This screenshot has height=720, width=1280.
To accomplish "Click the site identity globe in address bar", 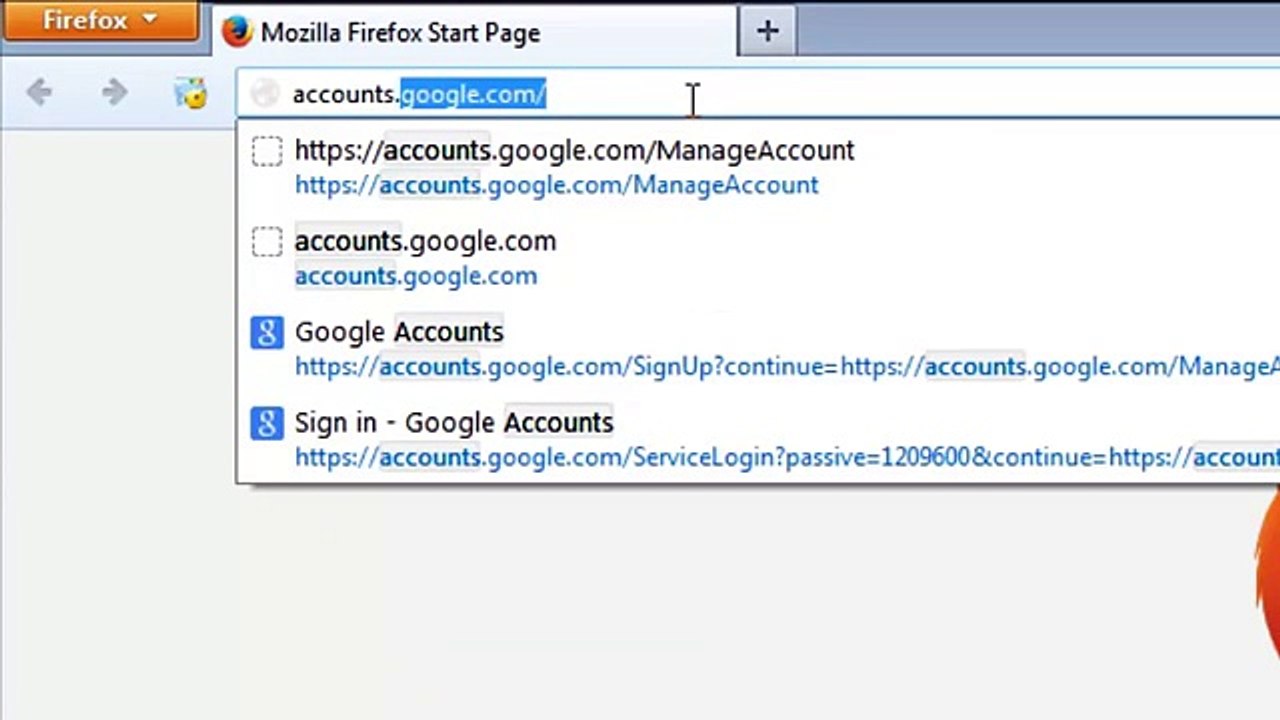I will tap(265, 94).
